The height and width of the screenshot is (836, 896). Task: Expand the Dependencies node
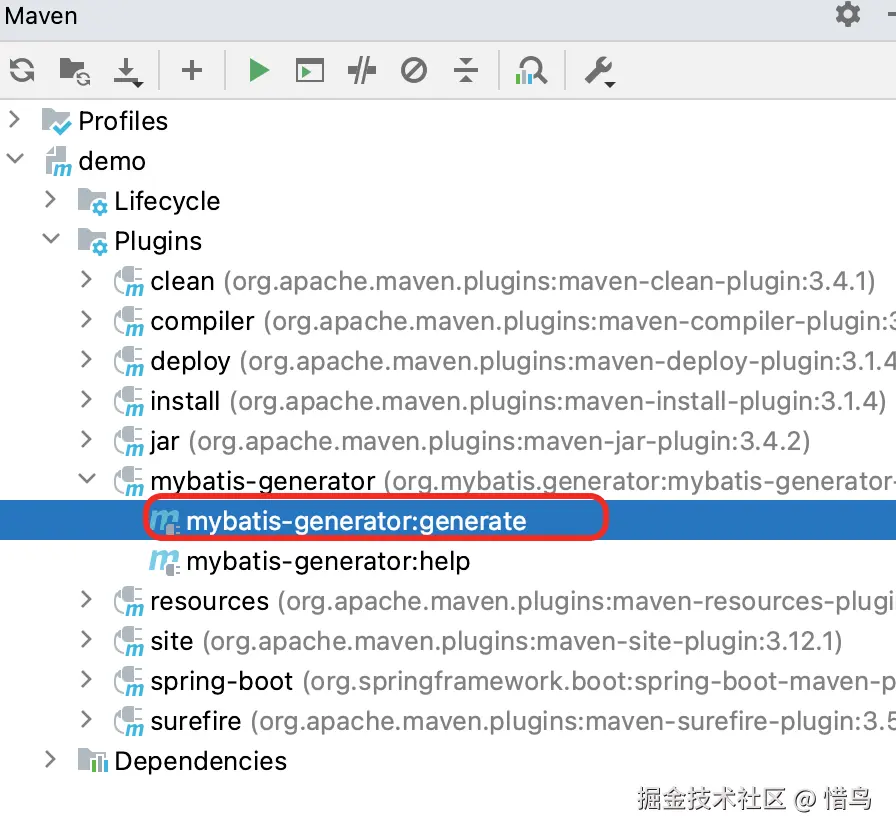click(x=50, y=759)
